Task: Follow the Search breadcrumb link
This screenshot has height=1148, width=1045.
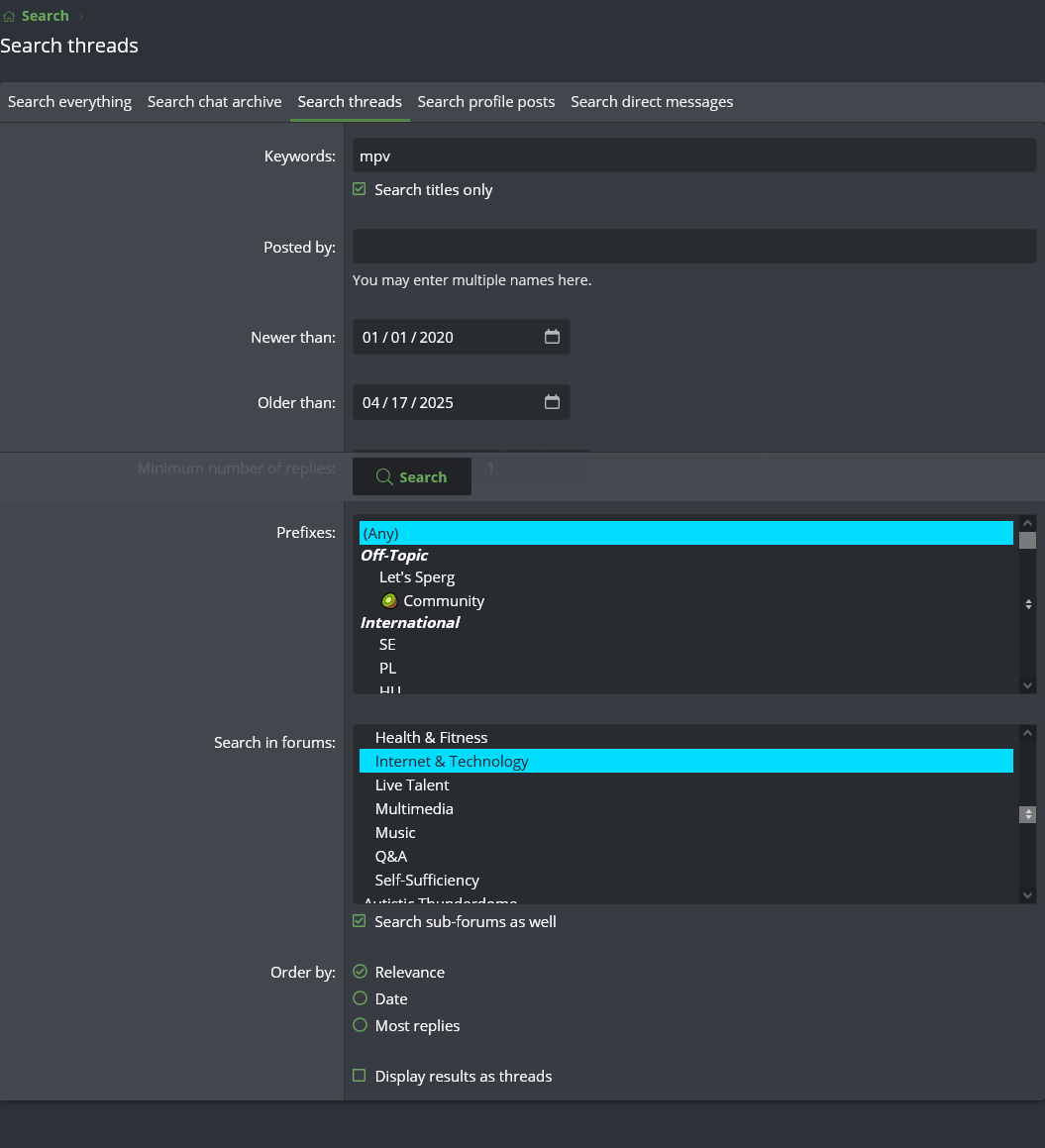Action: pyautogui.click(x=46, y=16)
